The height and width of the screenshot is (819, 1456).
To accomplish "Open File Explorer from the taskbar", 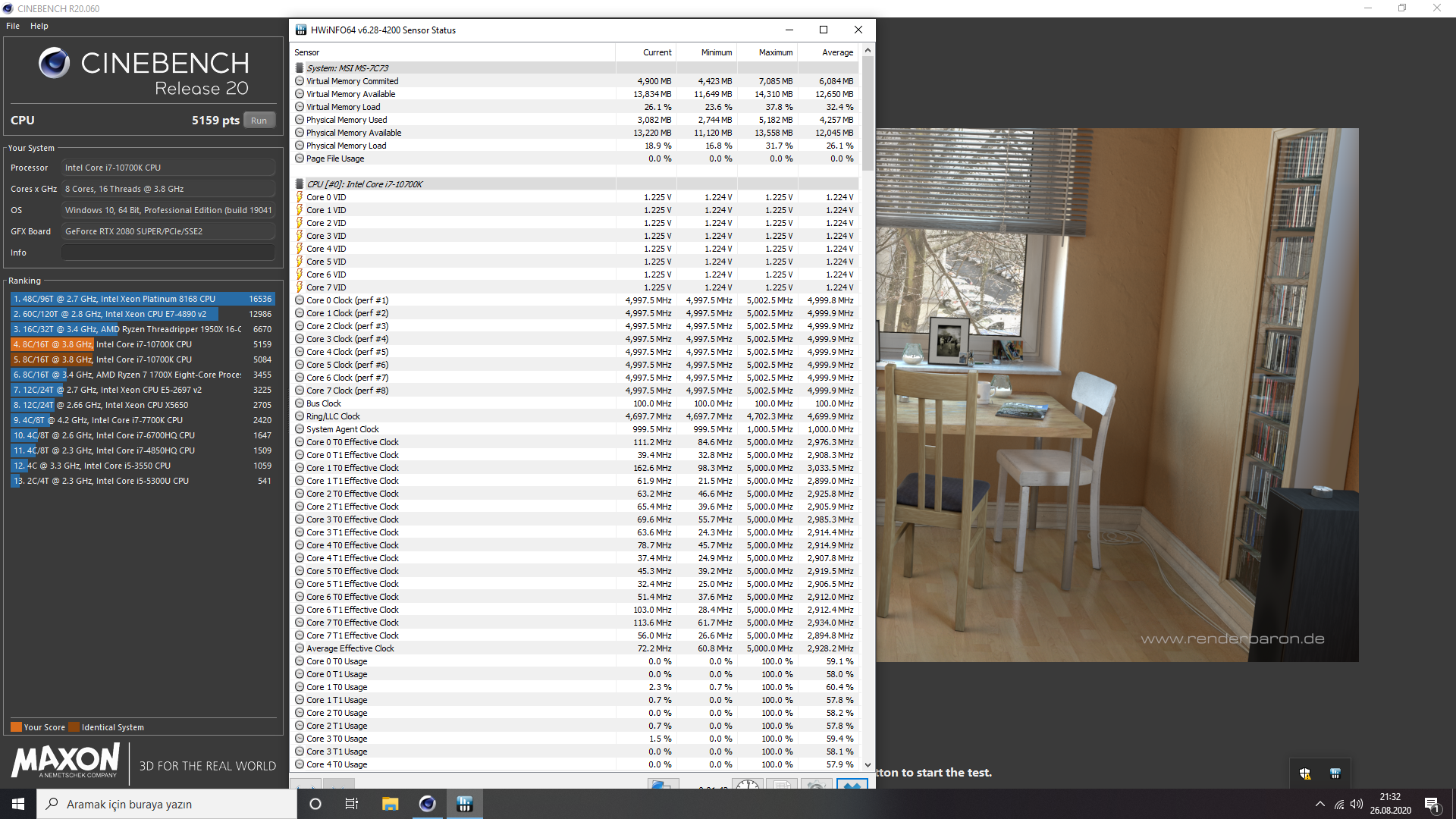I will [x=390, y=804].
